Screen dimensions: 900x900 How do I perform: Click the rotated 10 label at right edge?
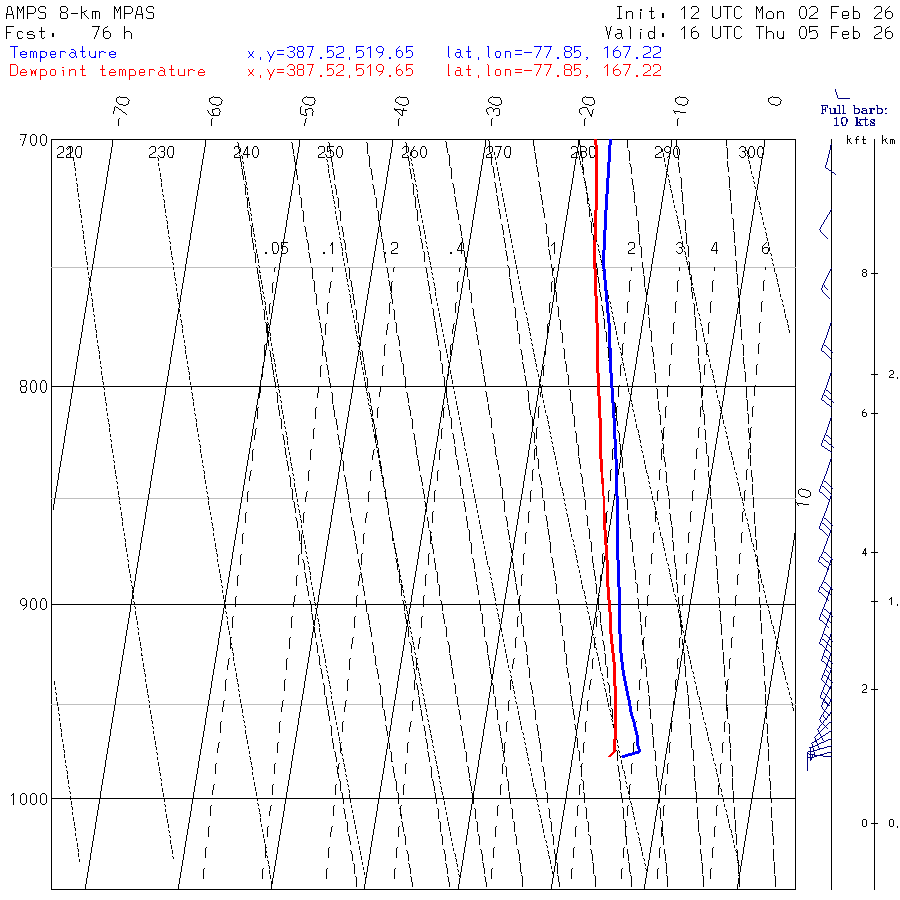tap(804, 496)
